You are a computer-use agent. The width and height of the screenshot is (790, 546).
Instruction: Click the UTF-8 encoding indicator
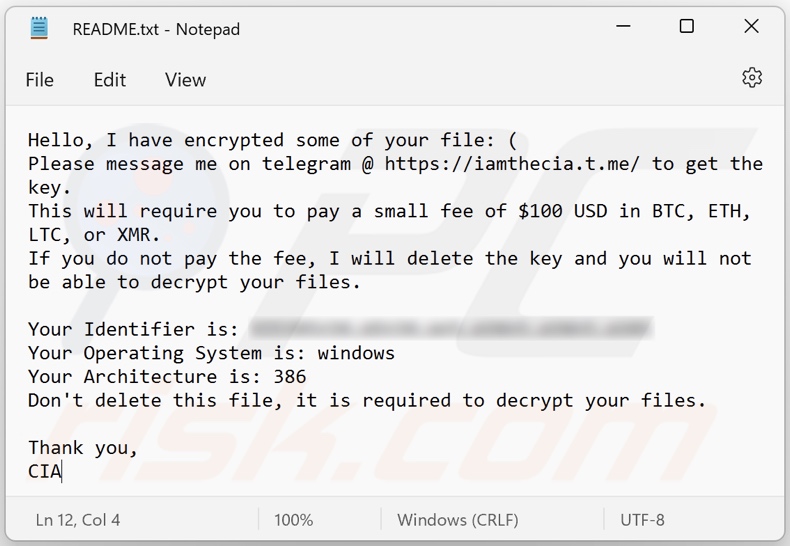[642, 520]
